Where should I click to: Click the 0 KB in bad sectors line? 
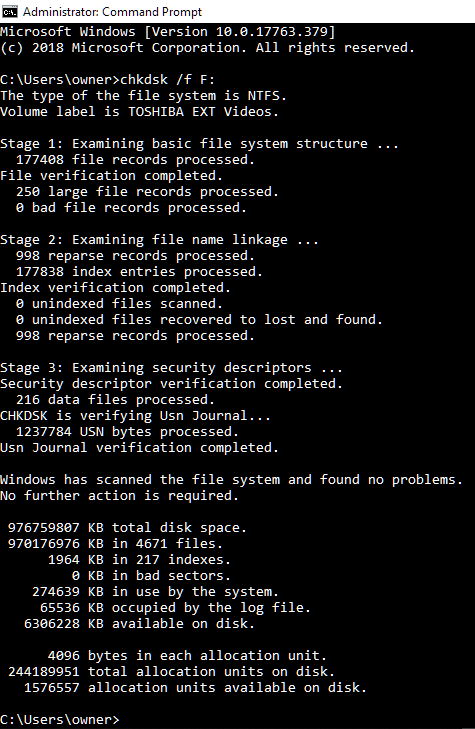pyautogui.click(x=152, y=576)
